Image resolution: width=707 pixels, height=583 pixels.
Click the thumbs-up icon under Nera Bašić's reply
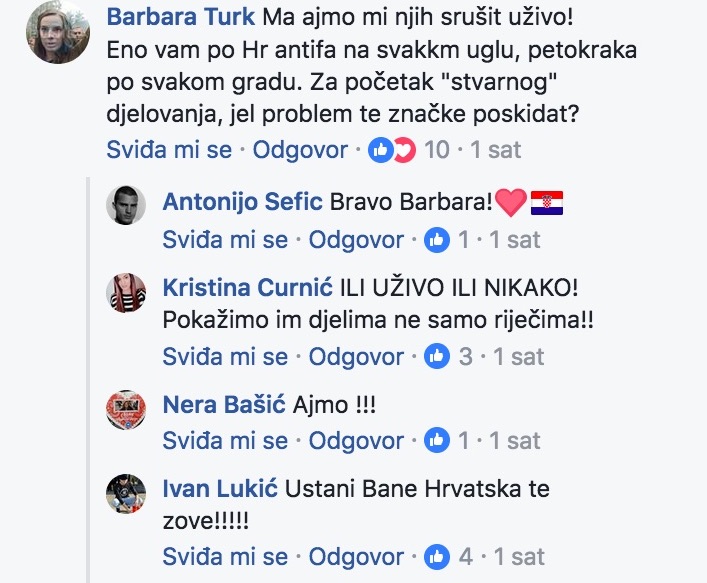point(437,441)
